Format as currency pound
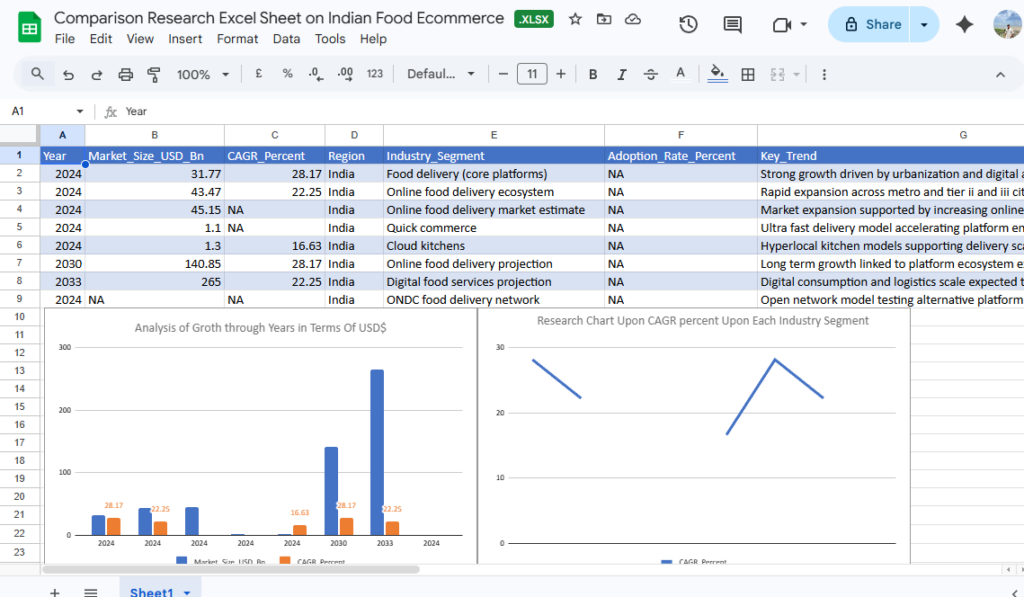 click(x=259, y=74)
